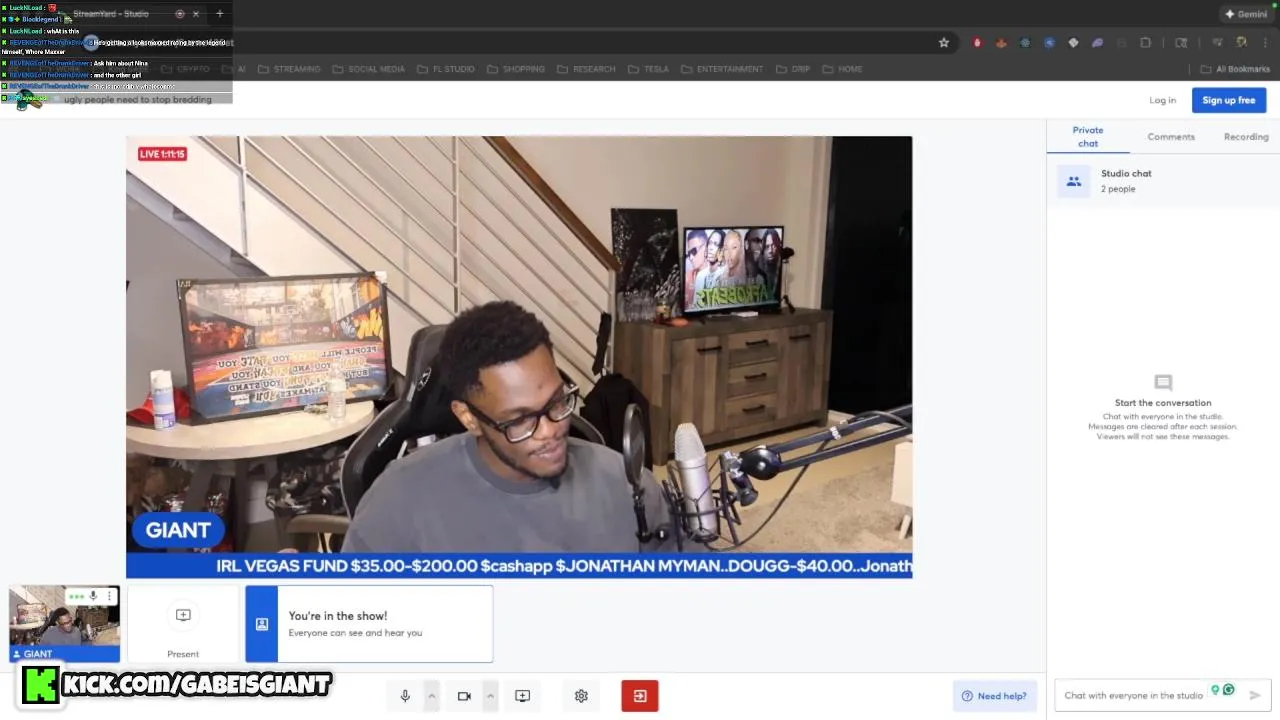Open the Studio chat conversation row
This screenshot has width=1280, height=720.
(x=1163, y=181)
